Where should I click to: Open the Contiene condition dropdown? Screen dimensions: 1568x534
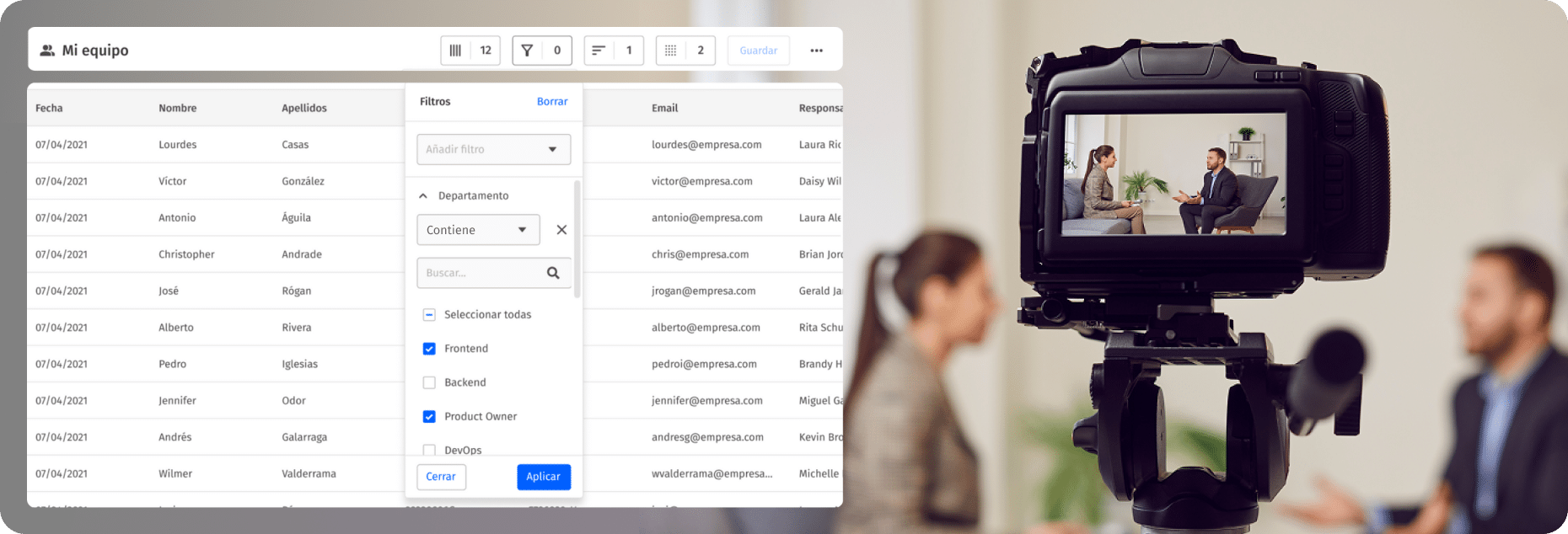(478, 230)
